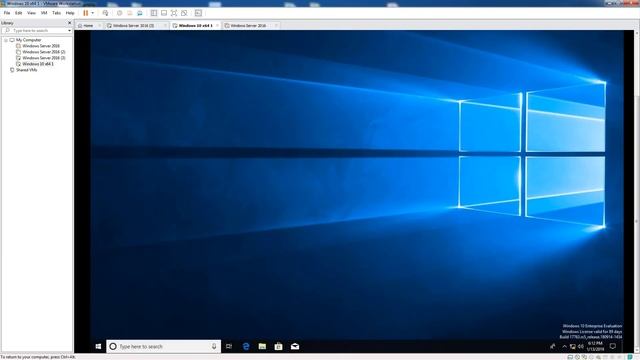Launch Microsoft Edge from the guest taskbar
Viewport: 640px width, 360px height.
click(x=246, y=346)
